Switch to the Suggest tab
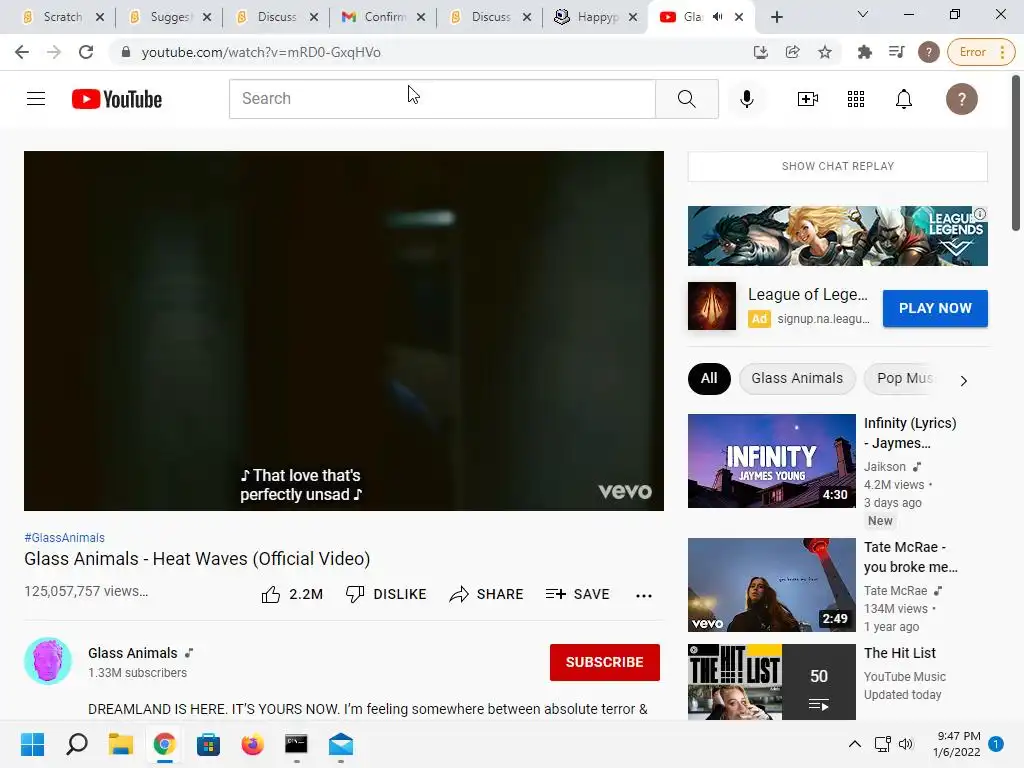Screen dimensions: 1024x768 [170, 17]
